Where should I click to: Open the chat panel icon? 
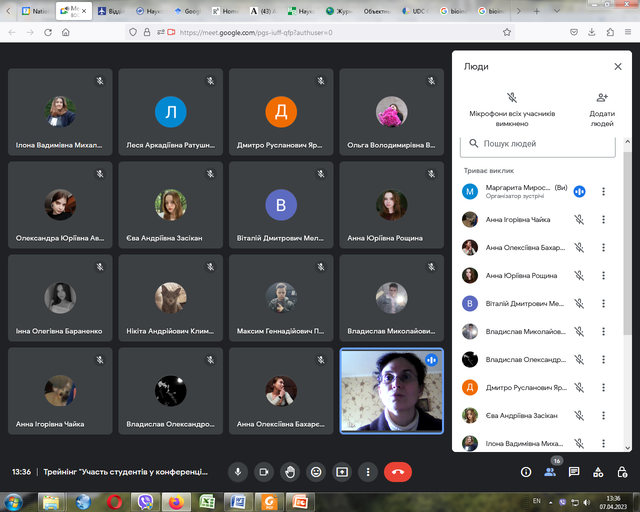coord(574,471)
